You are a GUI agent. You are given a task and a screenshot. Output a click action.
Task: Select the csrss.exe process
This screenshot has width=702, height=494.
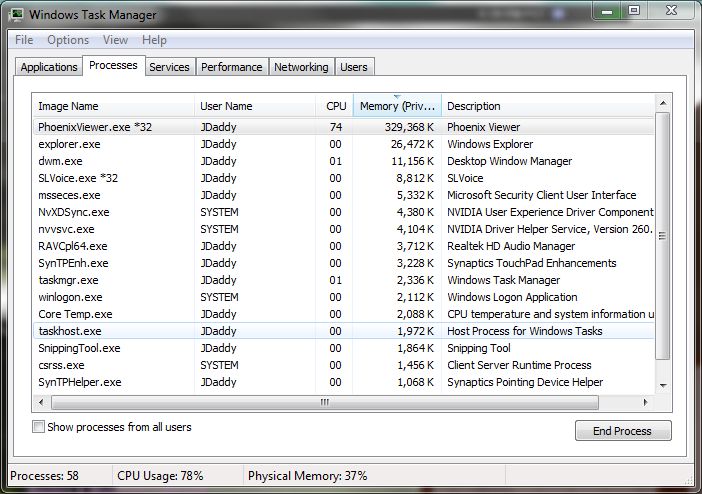coord(343,365)
